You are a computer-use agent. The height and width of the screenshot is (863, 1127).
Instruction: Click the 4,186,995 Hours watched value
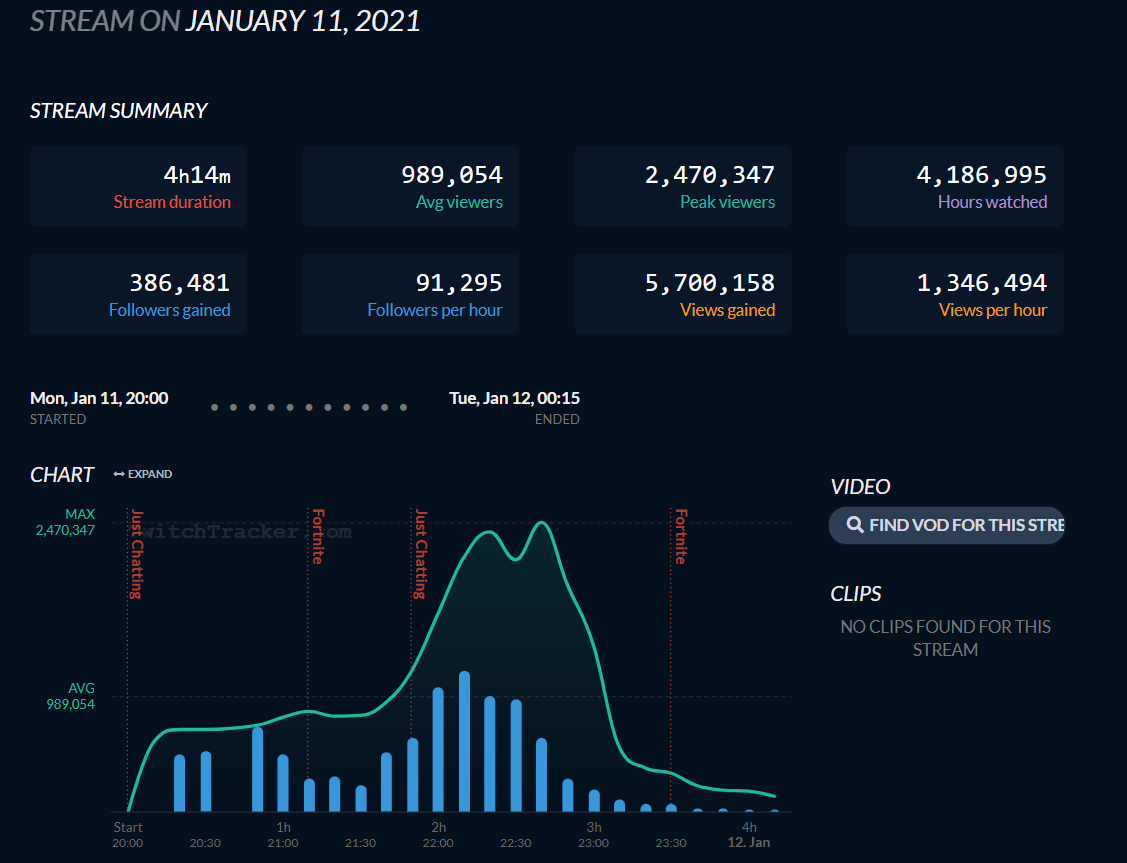tap(981, 175)
